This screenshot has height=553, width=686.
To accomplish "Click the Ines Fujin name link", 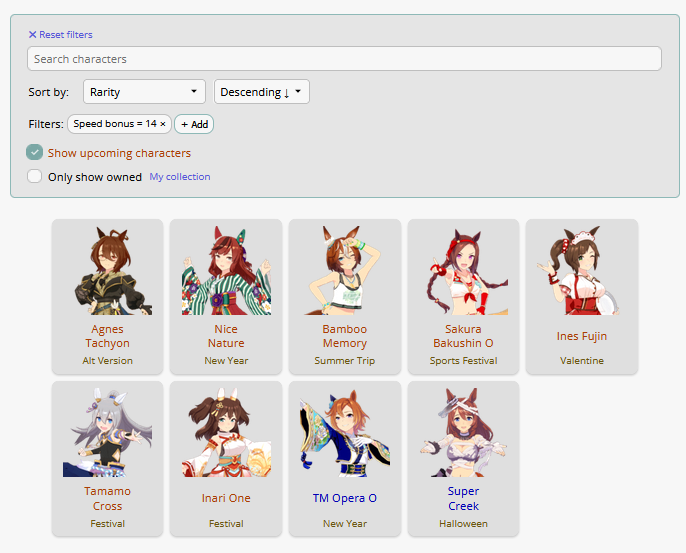I will (x=581, y=336).
